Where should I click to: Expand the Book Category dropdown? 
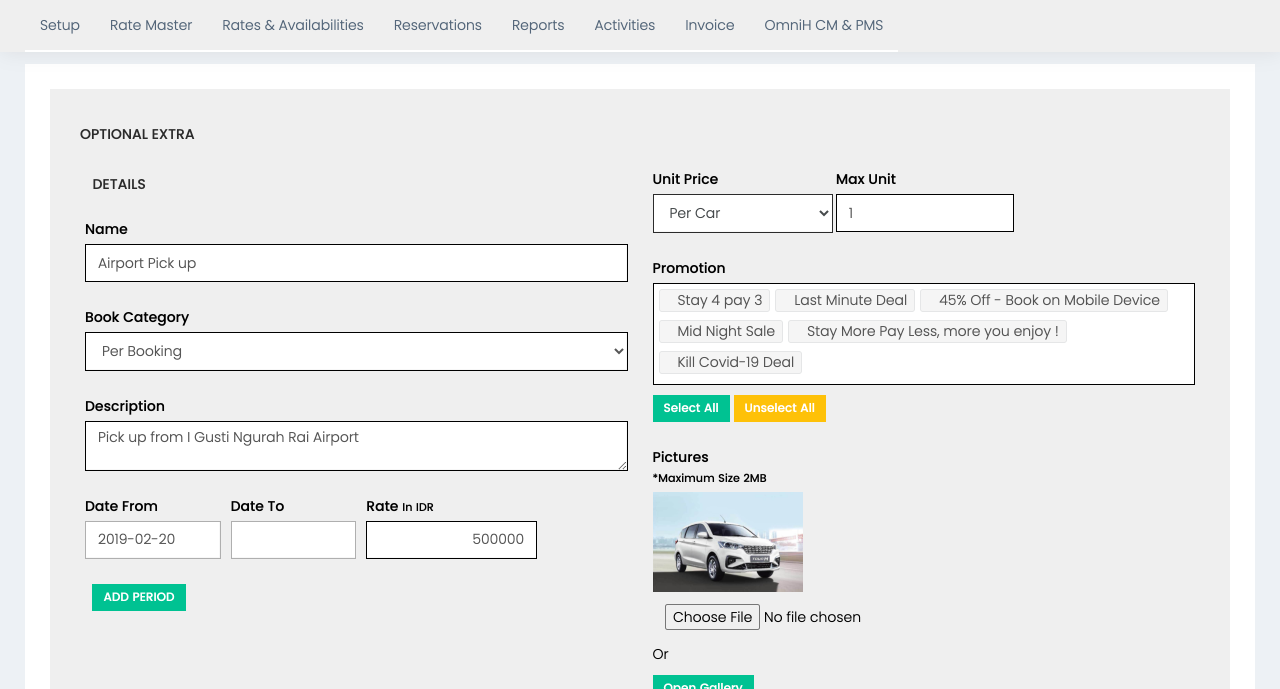[356, 351]
